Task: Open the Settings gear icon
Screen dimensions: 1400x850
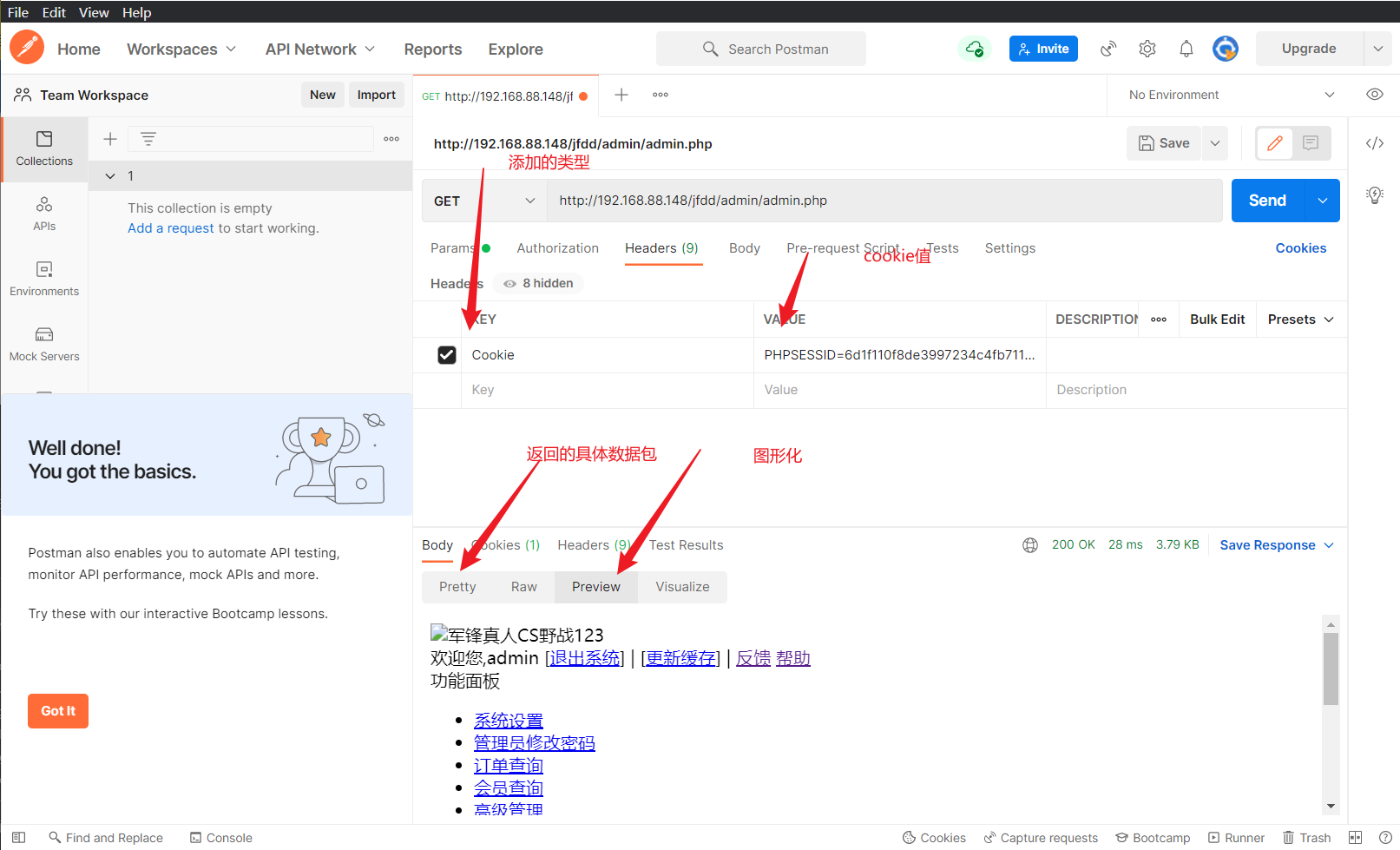Action: [x=1147, y=49]
